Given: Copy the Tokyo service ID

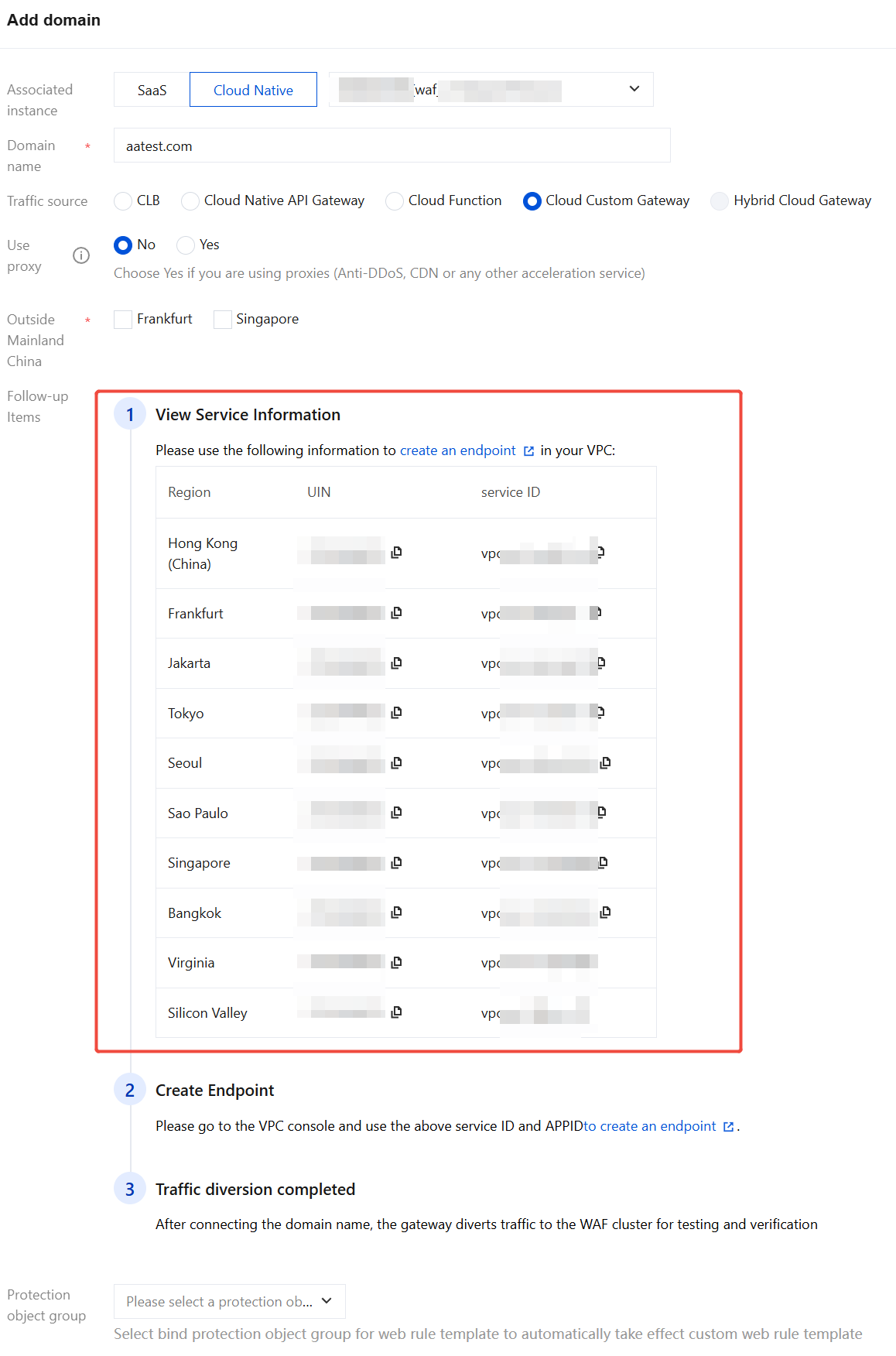Looking at the screenshot, I should [x=600, y=713].
